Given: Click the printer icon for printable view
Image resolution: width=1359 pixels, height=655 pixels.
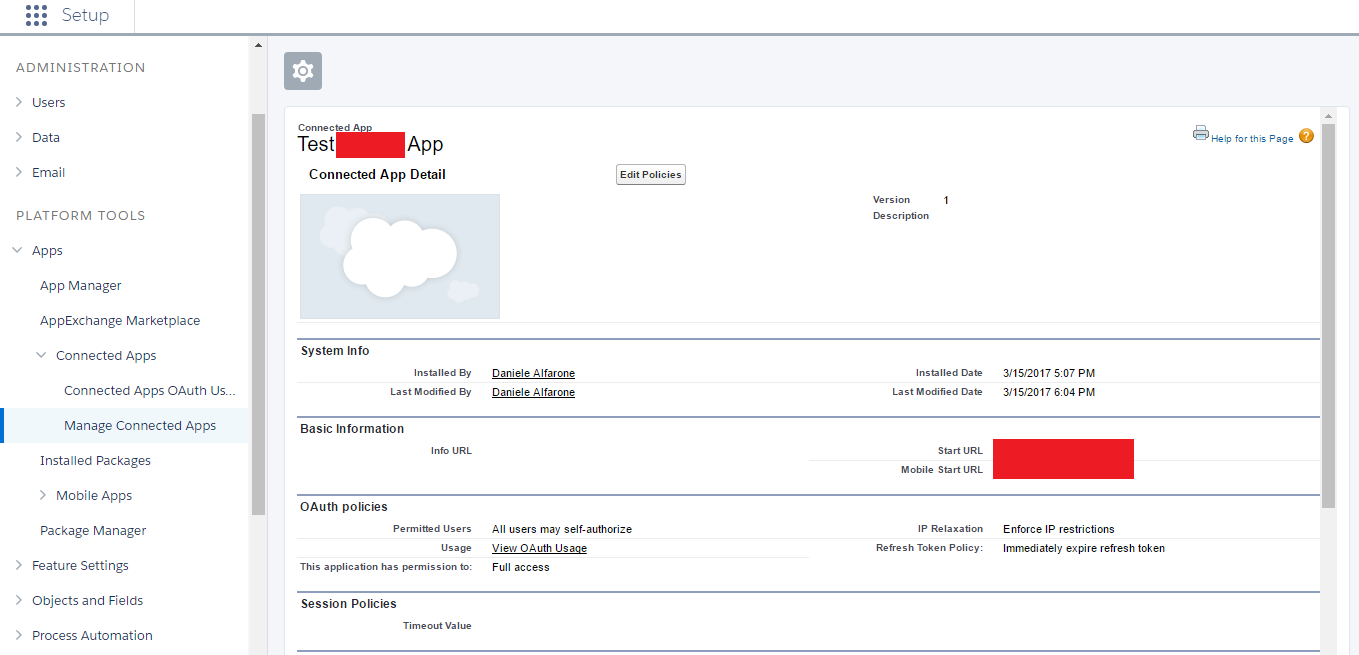Looking at the screenshot, I should click(x=1200, y=133).
